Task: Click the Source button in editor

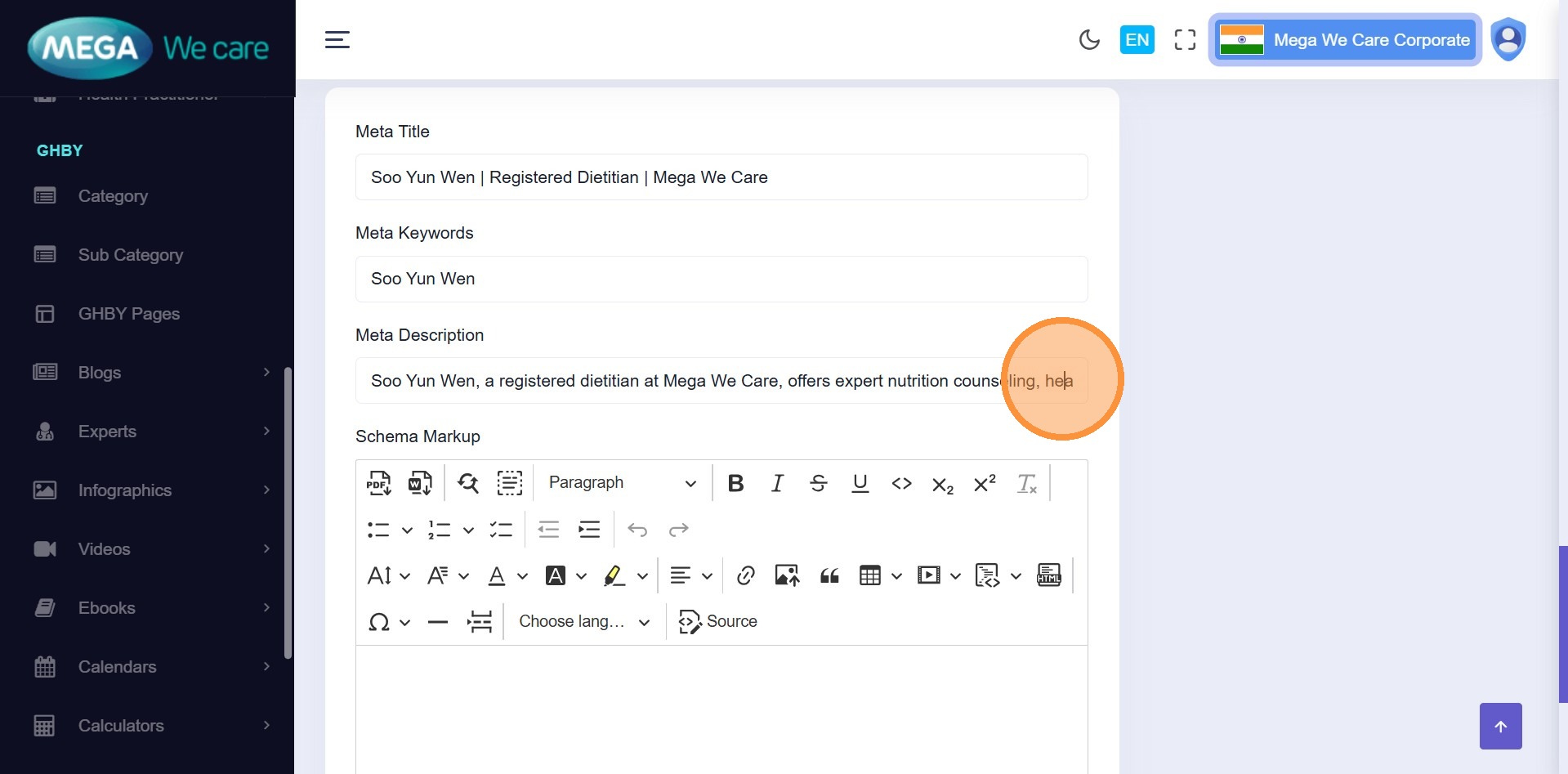Action: [718, 622]
